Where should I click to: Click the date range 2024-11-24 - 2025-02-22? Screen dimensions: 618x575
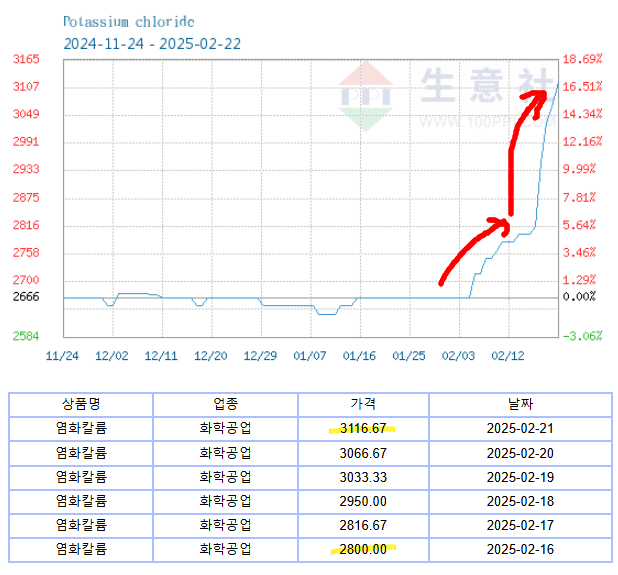[152, 44]
